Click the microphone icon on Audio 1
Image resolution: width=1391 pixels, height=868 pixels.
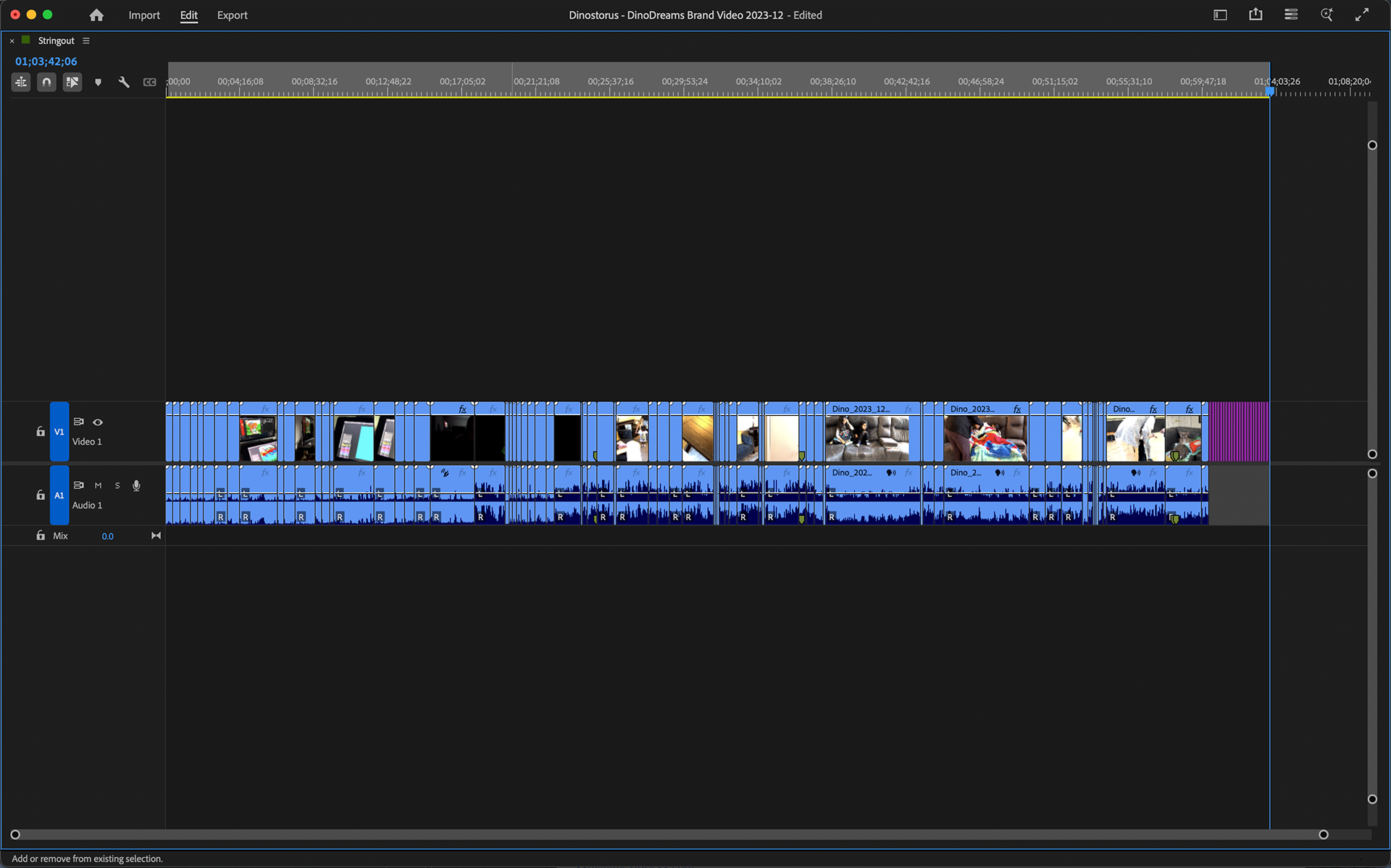coord(136,485)
